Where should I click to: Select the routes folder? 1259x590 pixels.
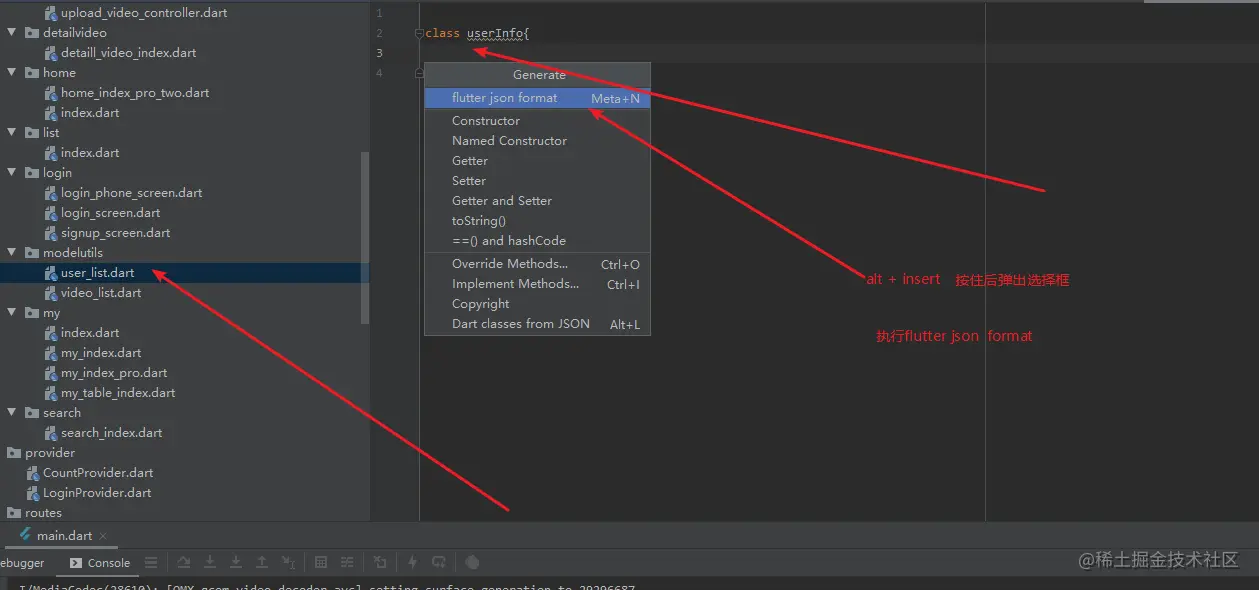pos(43,513)
